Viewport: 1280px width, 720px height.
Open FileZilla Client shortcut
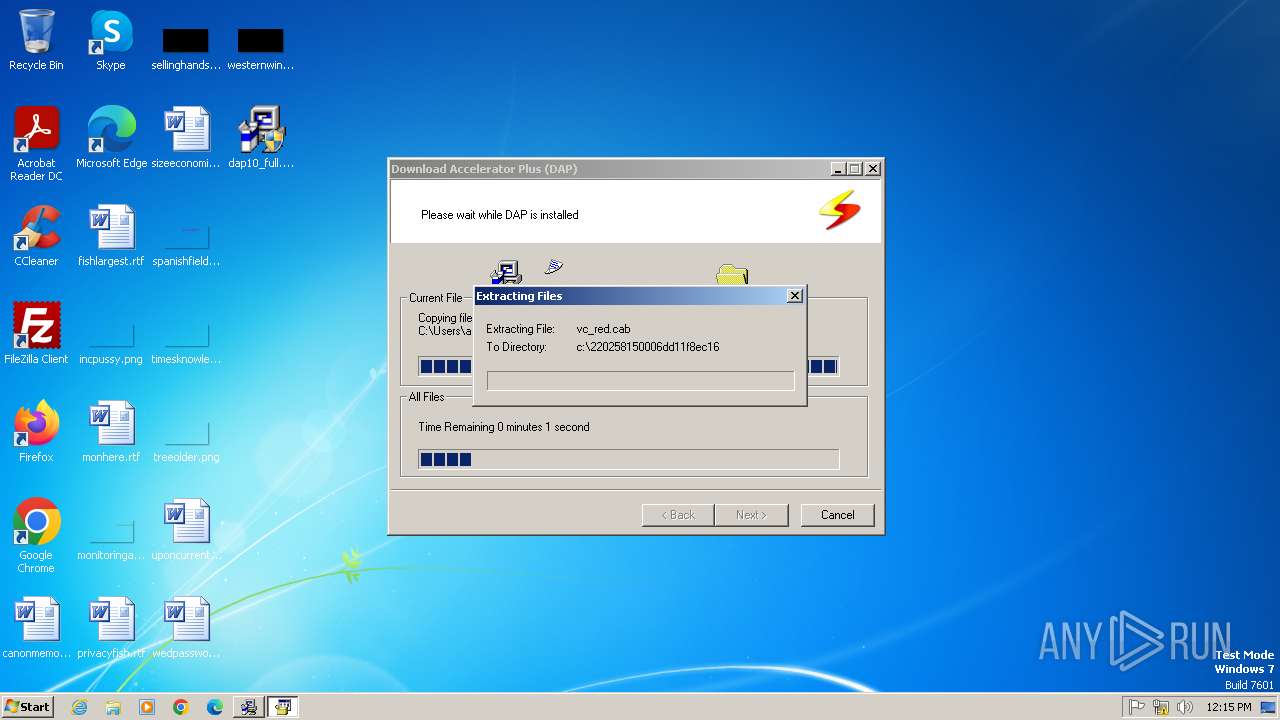point(36,334)
